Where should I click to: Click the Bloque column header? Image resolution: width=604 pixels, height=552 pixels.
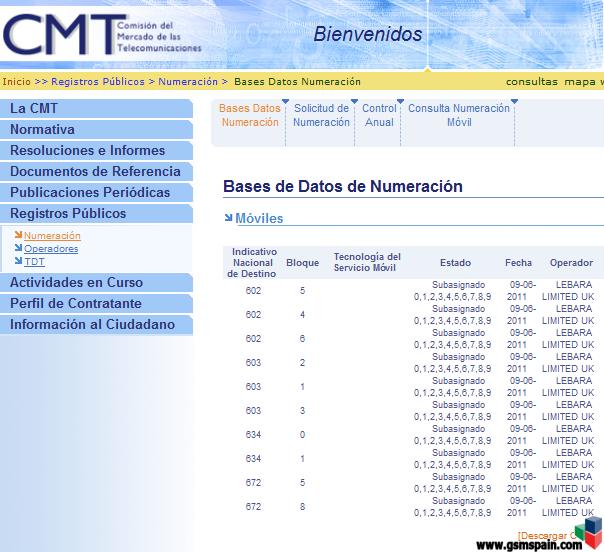302,263
